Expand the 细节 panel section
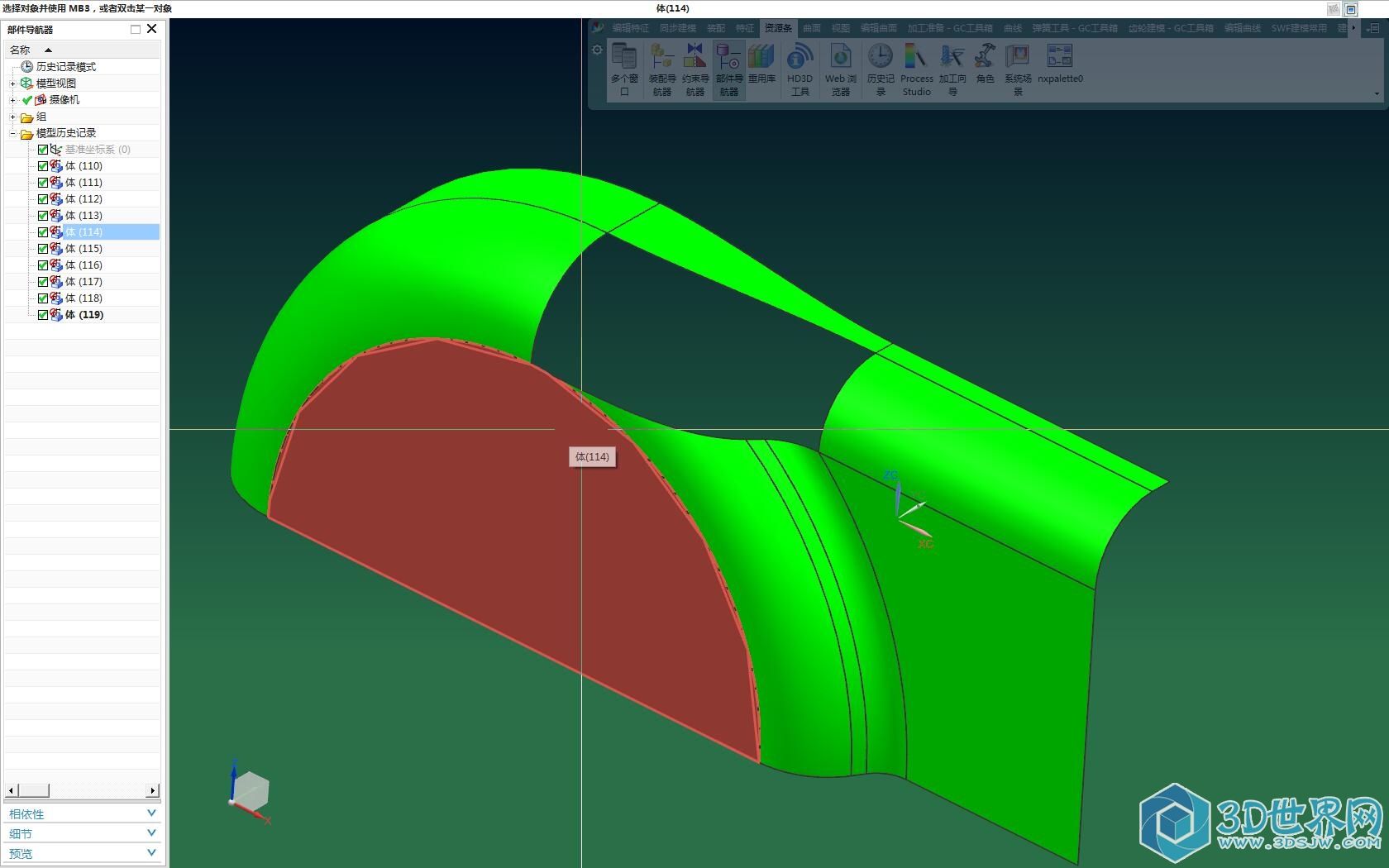 151,833
